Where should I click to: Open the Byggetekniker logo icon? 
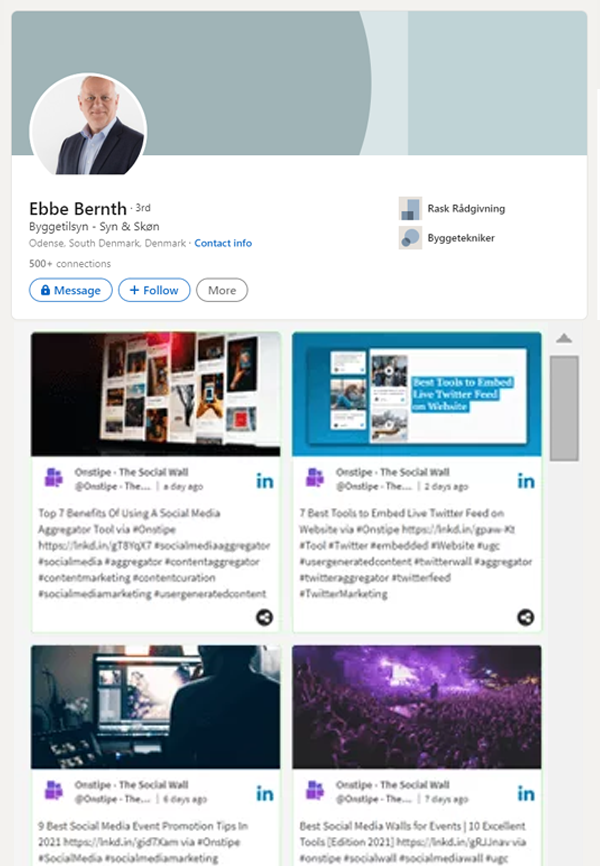coord(410,238)
